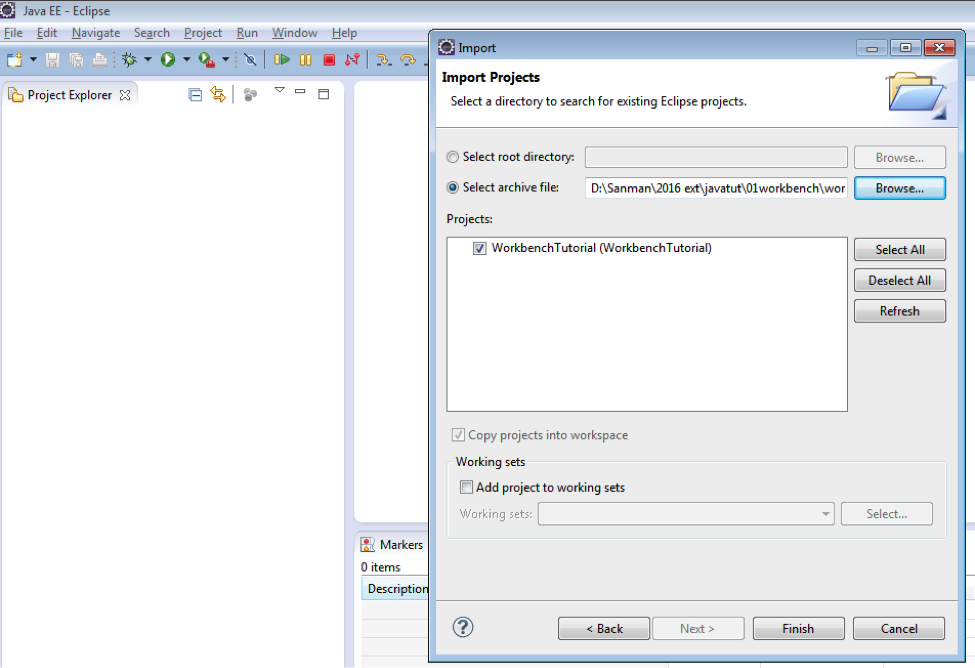Open the File menu
The width and height of the screenshot is (975, 668).
click(x=13, y=33)
